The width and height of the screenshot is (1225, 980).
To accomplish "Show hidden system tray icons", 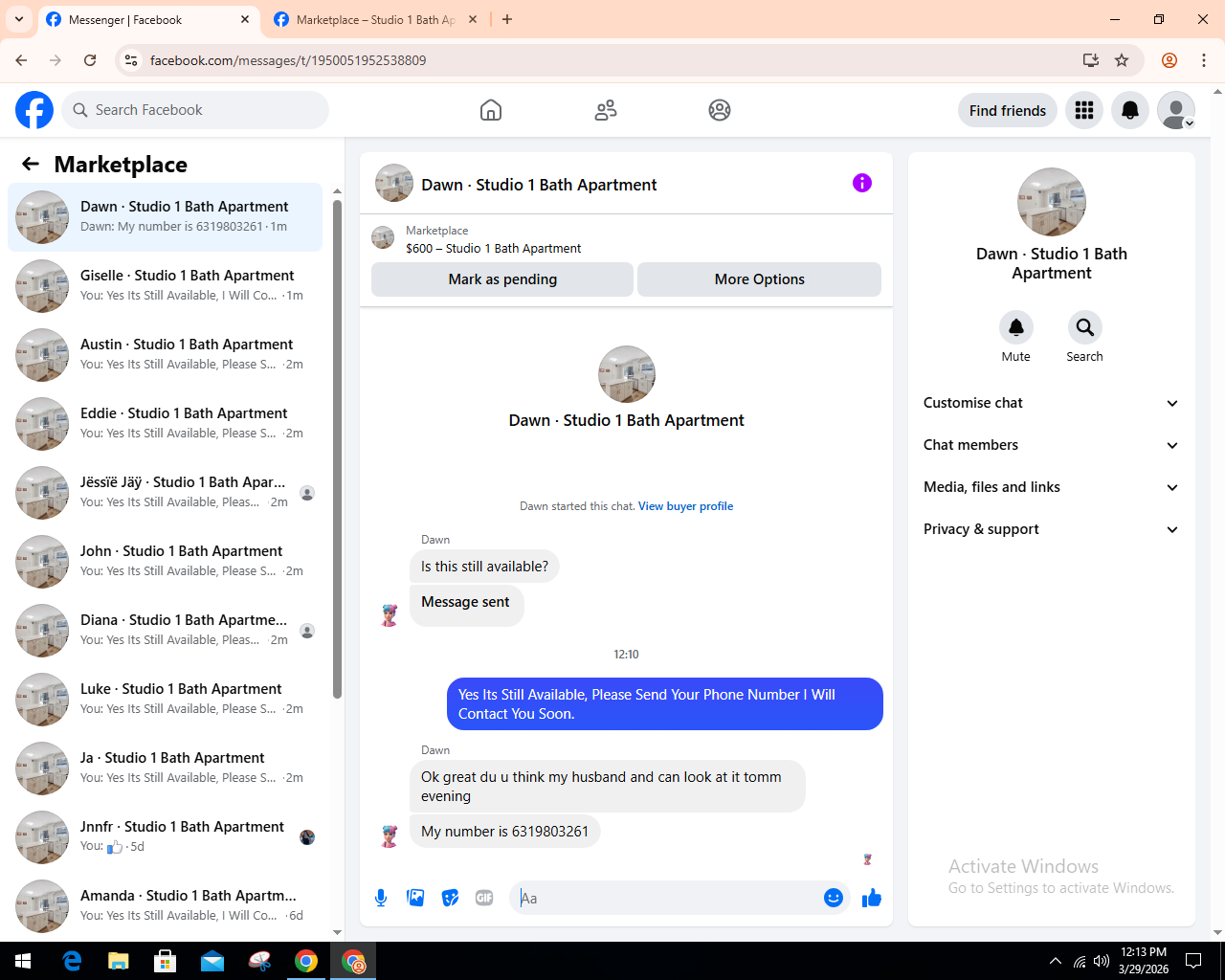I will [1056, 961].
